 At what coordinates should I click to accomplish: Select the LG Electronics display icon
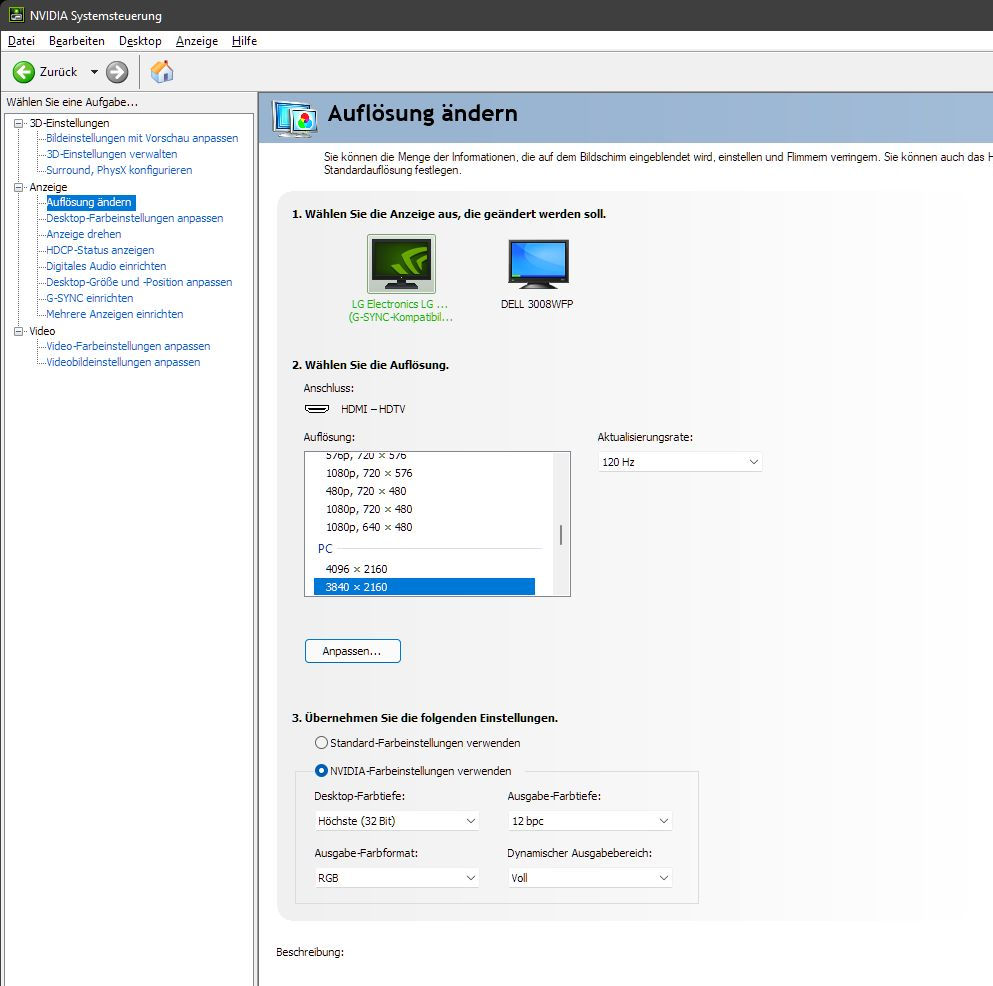pos(402,263)
